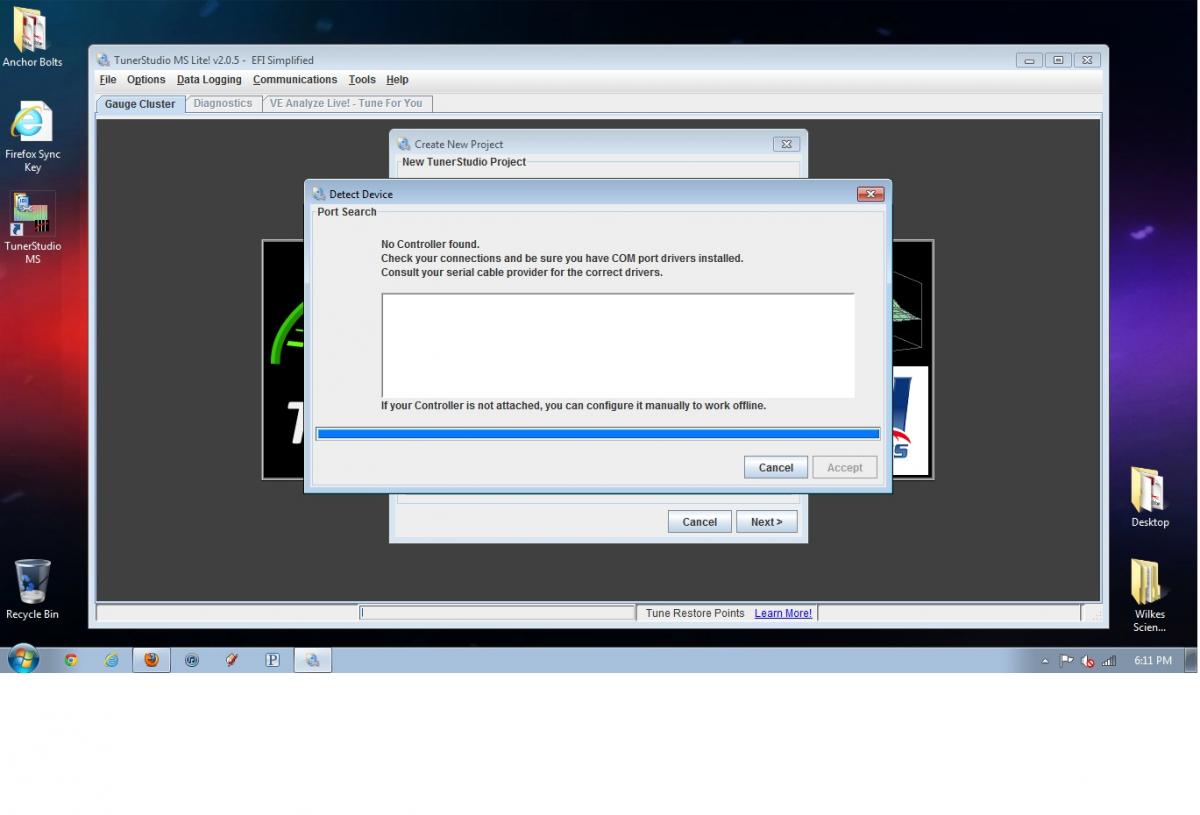Close the Create New Project dialog
This screenshot has width=1200, height=815.
click(787, 144)
